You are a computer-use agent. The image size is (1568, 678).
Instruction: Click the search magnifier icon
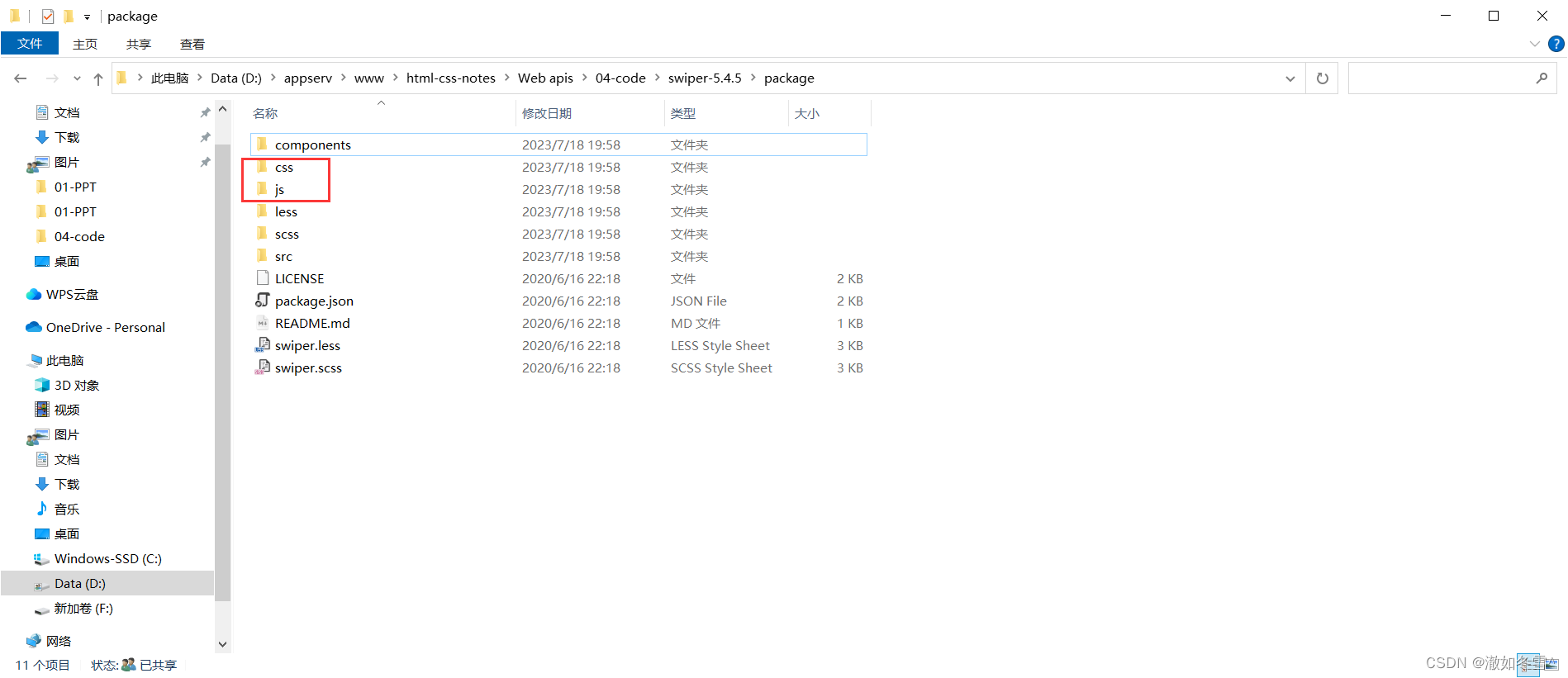tap(1542, 78)
